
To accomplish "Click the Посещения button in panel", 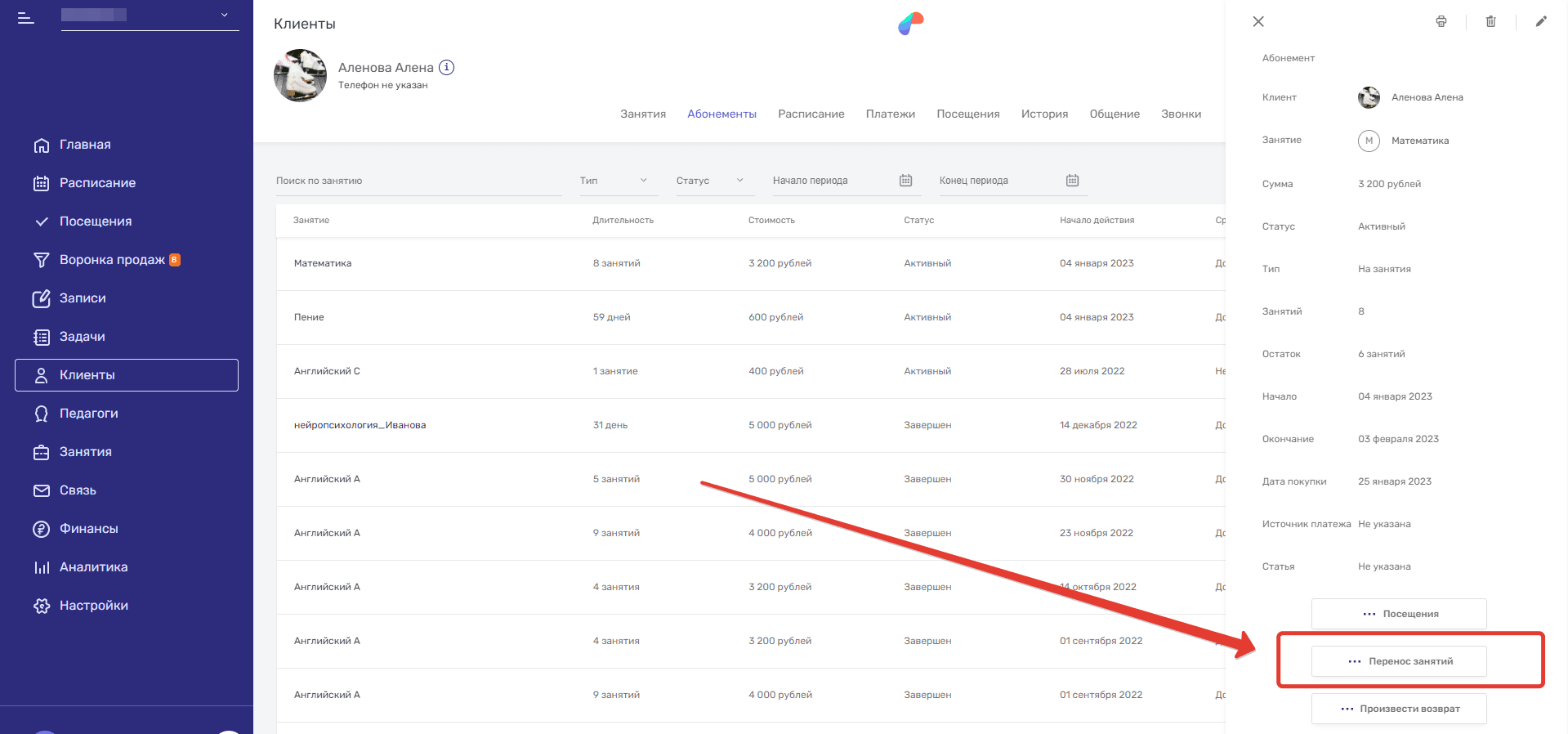I will pyautogui.click(x=1399, y=614).
